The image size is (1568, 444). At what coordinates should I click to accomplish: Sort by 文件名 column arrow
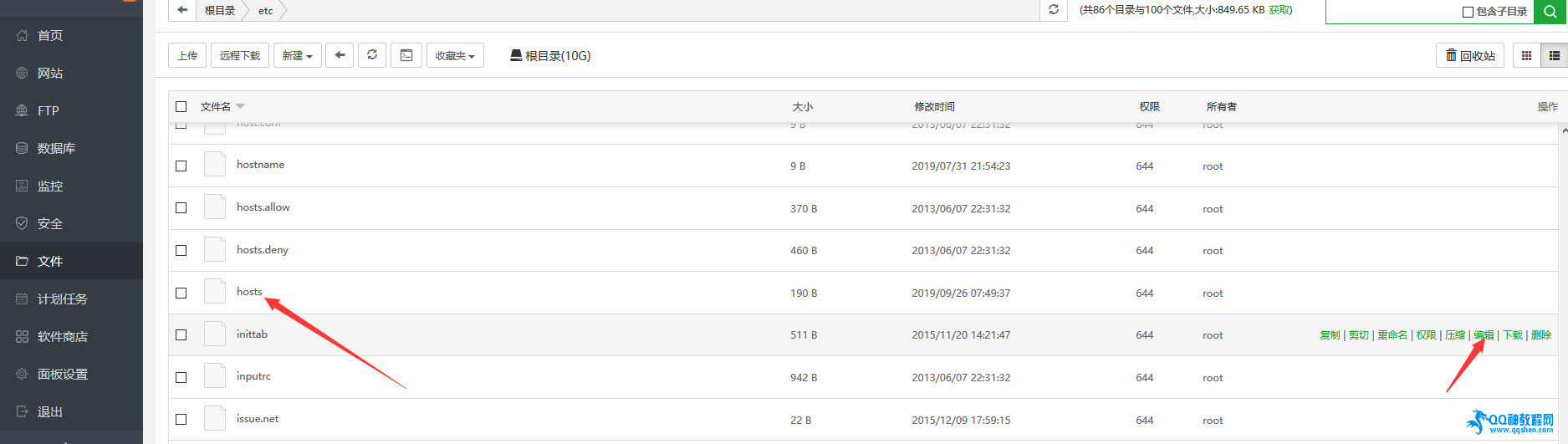point(240,106)
